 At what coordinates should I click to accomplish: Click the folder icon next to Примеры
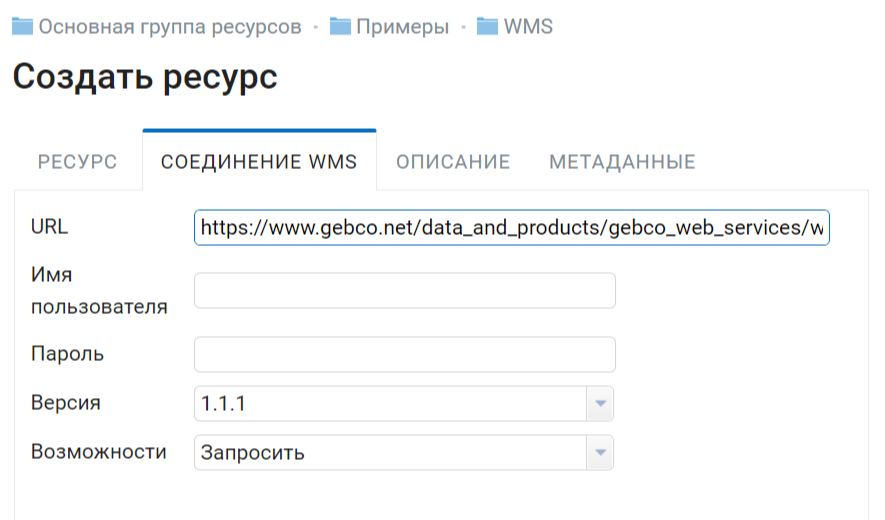(x=340, y=27)
